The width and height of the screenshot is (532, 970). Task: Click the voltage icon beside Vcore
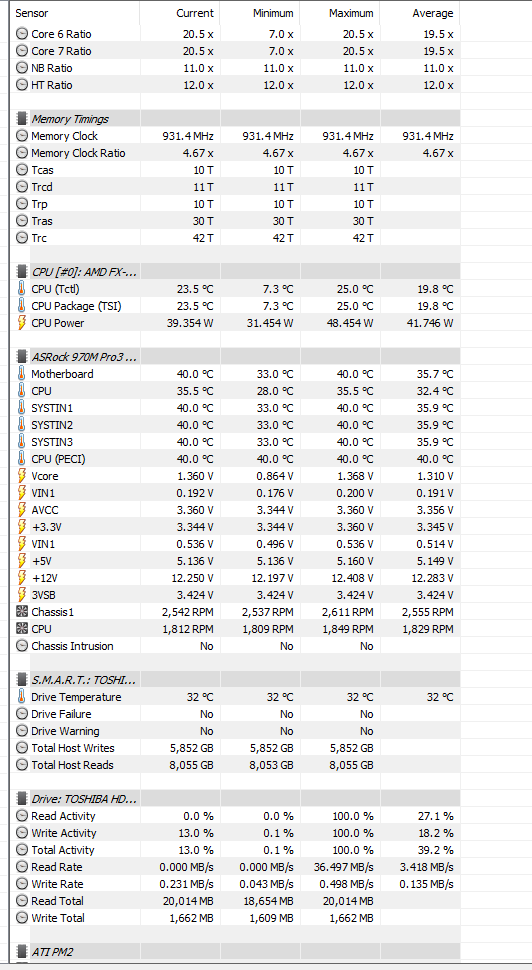pos(22,476)
